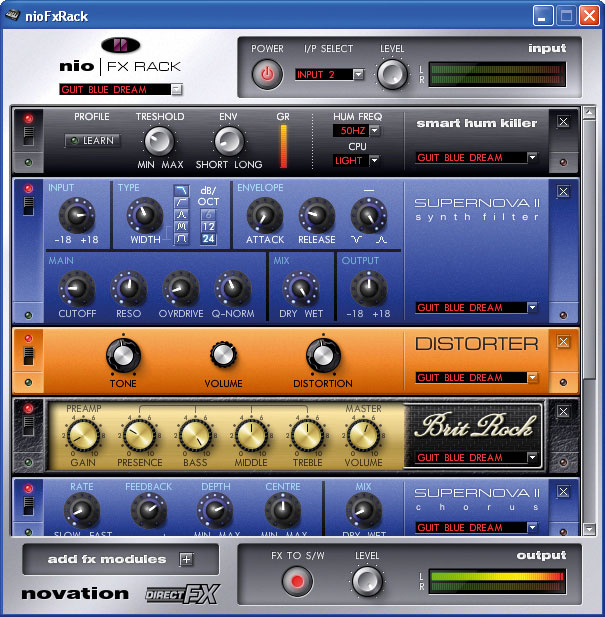This screenshot has width=605, height=617.
Task: Open the synth filter preset dropdown
Action: [532, 307]
